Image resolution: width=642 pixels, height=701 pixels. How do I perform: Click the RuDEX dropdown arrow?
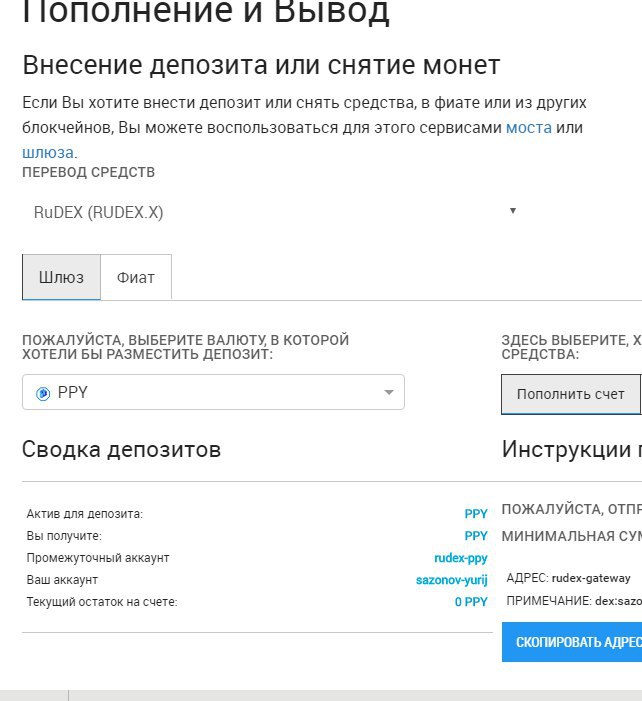tap(513, 211)
